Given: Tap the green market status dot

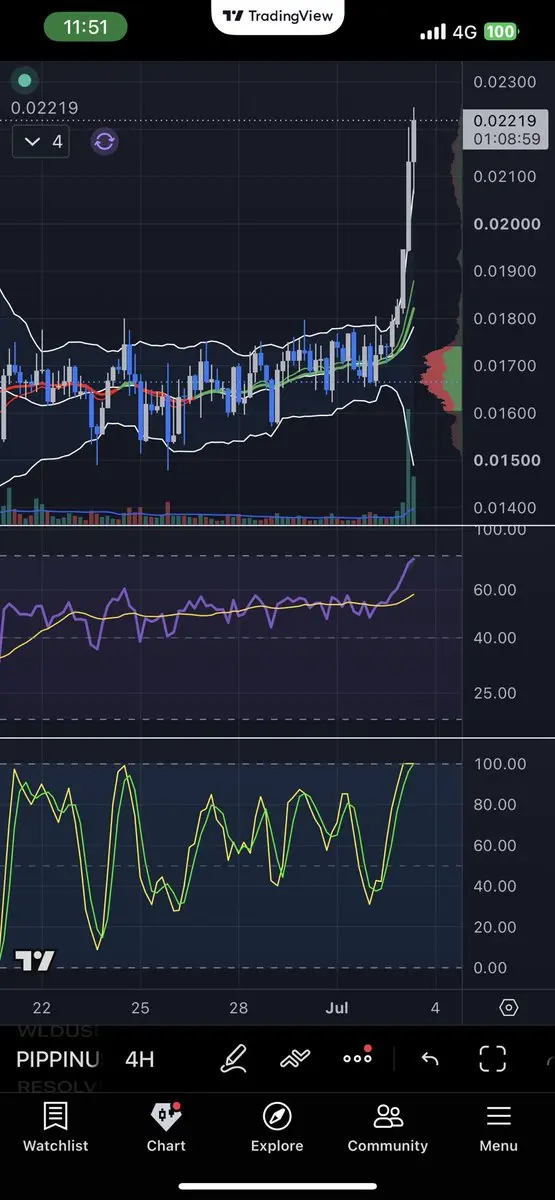Looking at the screenshot, I should 25,80.
